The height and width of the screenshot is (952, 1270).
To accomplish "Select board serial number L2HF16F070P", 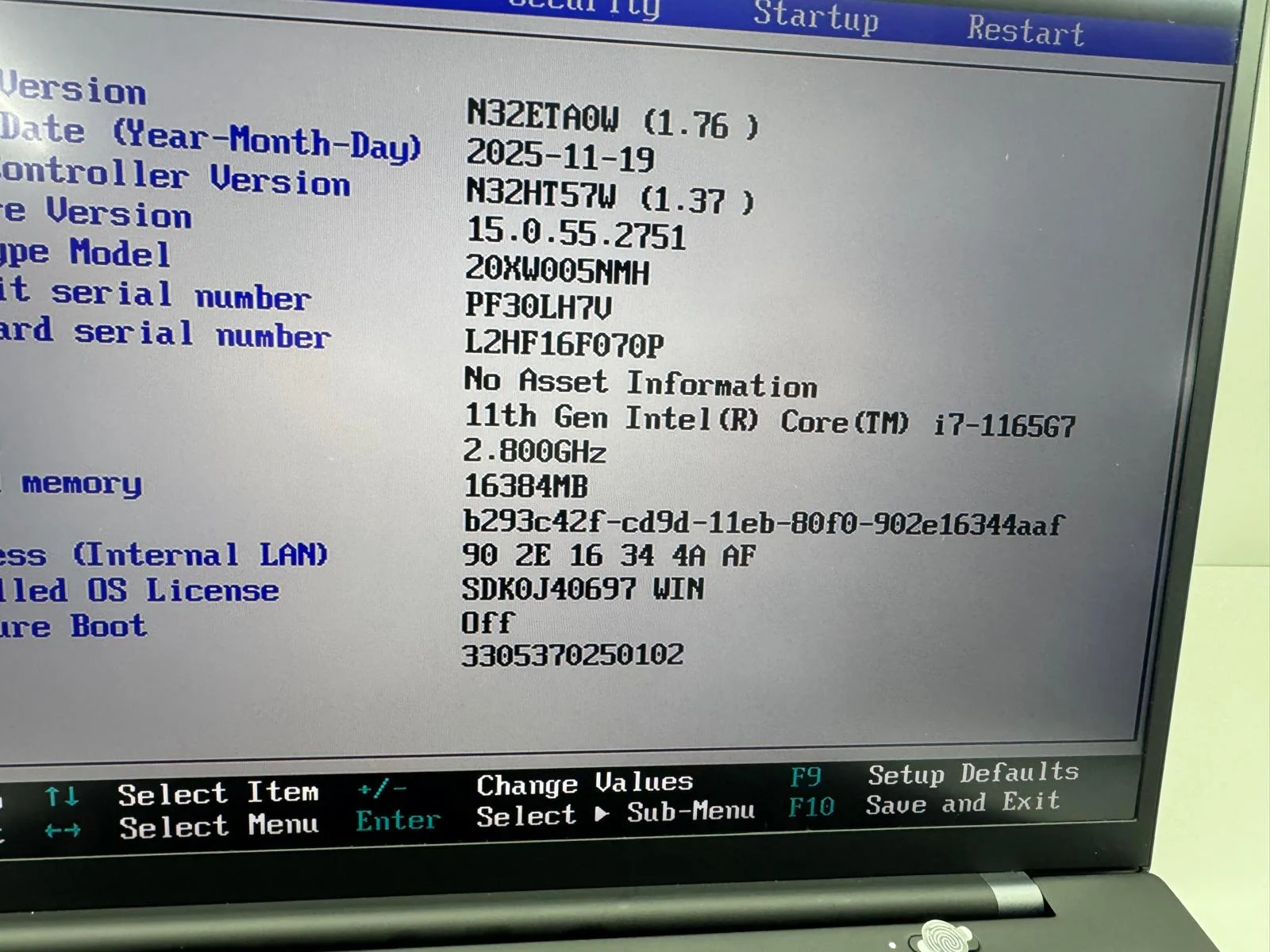I will point(564,345).
